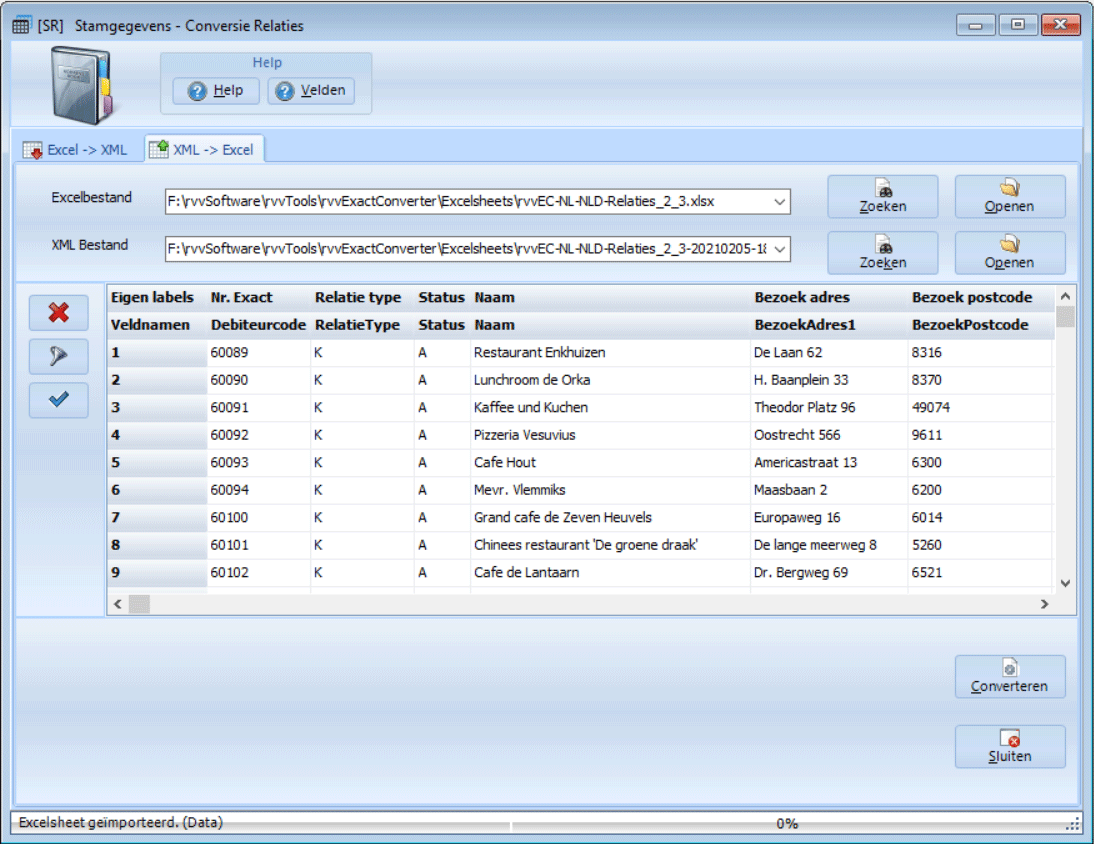This screenshot has width=1094, height=844.
Task: Click the 'Debiteurcode' field name cell
Action: pyautogui.click(x=258, y=325)
